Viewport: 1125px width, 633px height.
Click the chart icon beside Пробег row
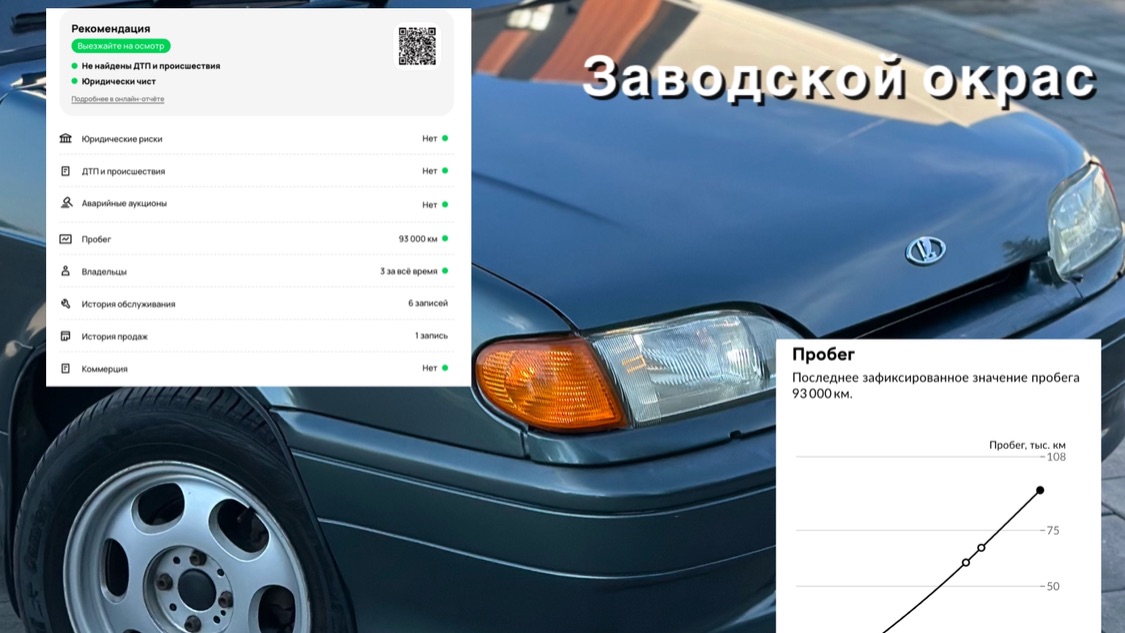[x=65, y=239]
